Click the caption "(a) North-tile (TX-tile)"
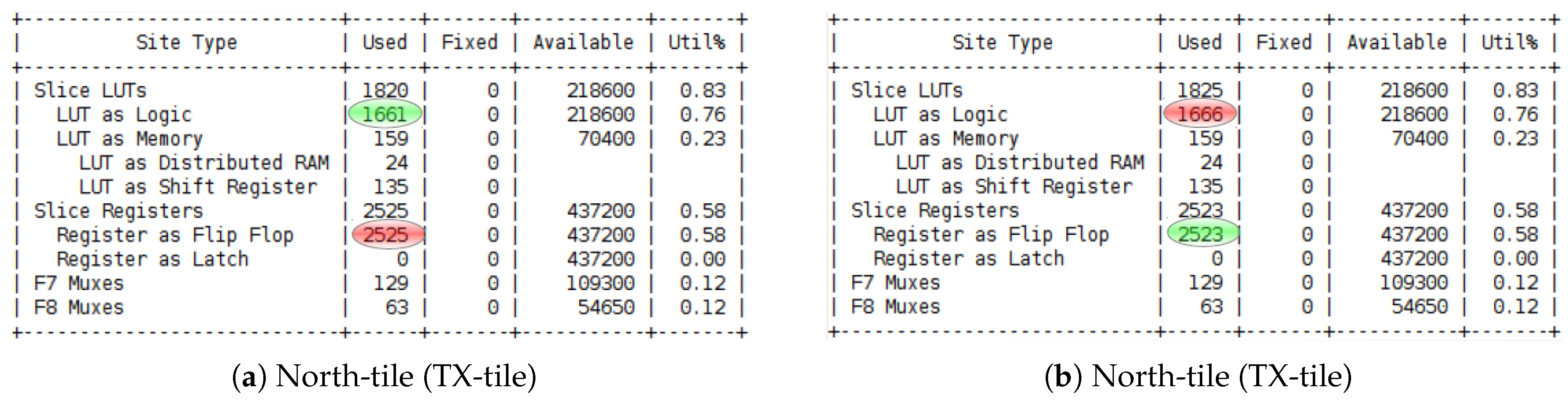 pyautogui.click(x=385, y=376)
